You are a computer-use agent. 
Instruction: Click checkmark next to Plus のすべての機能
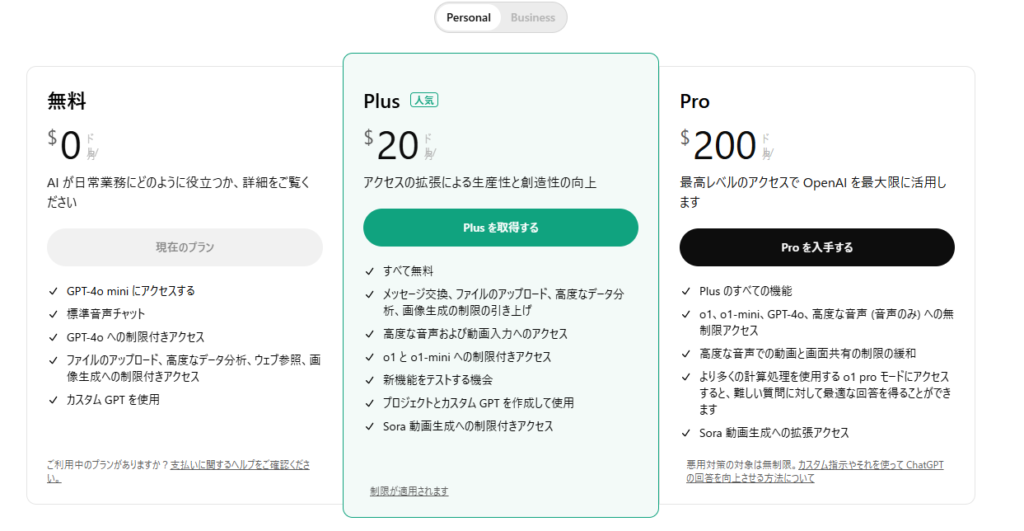point(686,291)
